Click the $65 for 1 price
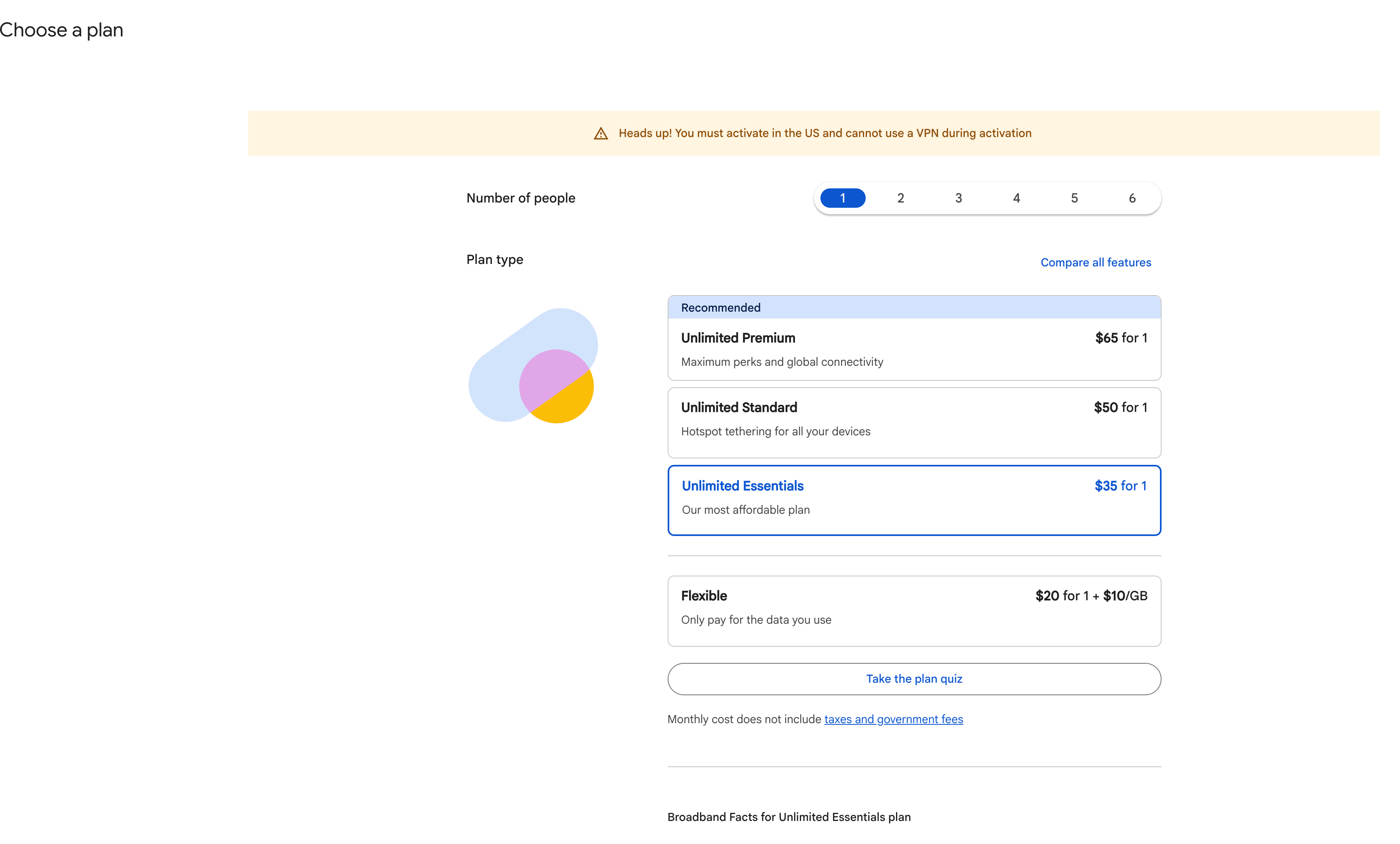Image resolution: width=1400 pixels, height=844 pixels. [1121, 338]
